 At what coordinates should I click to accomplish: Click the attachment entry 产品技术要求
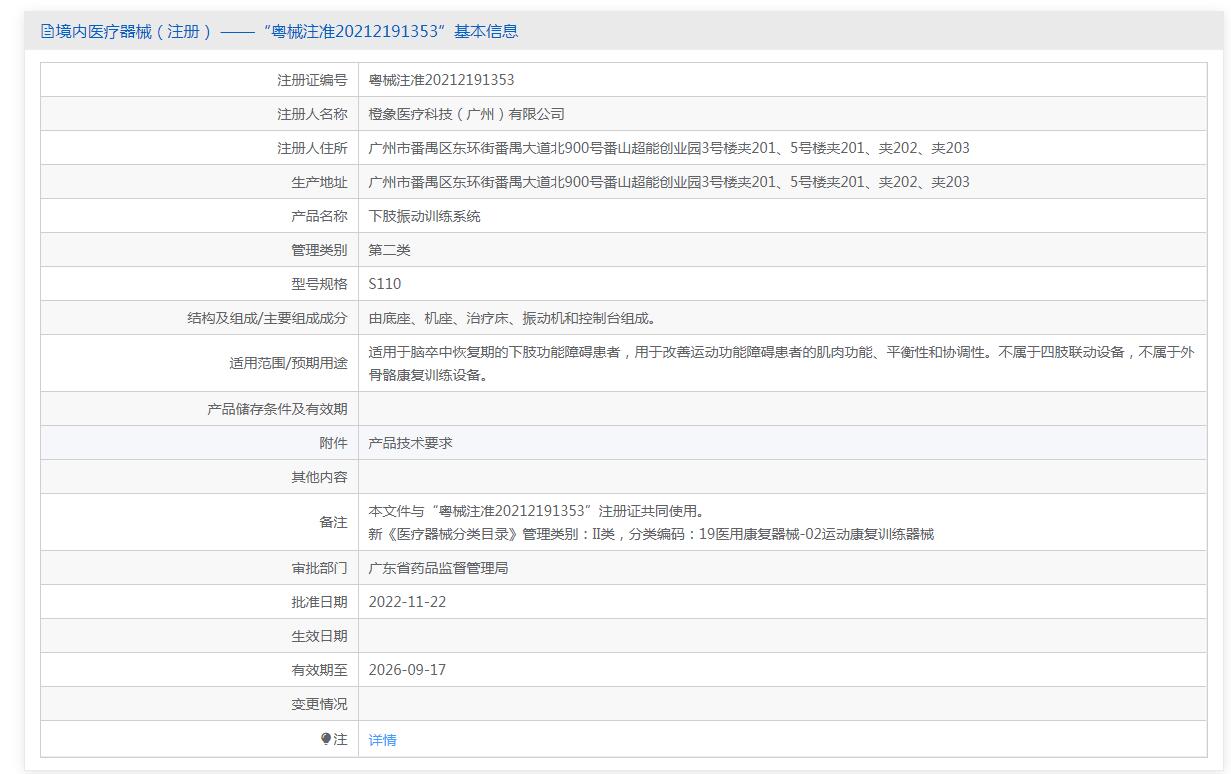click(410, 442)
